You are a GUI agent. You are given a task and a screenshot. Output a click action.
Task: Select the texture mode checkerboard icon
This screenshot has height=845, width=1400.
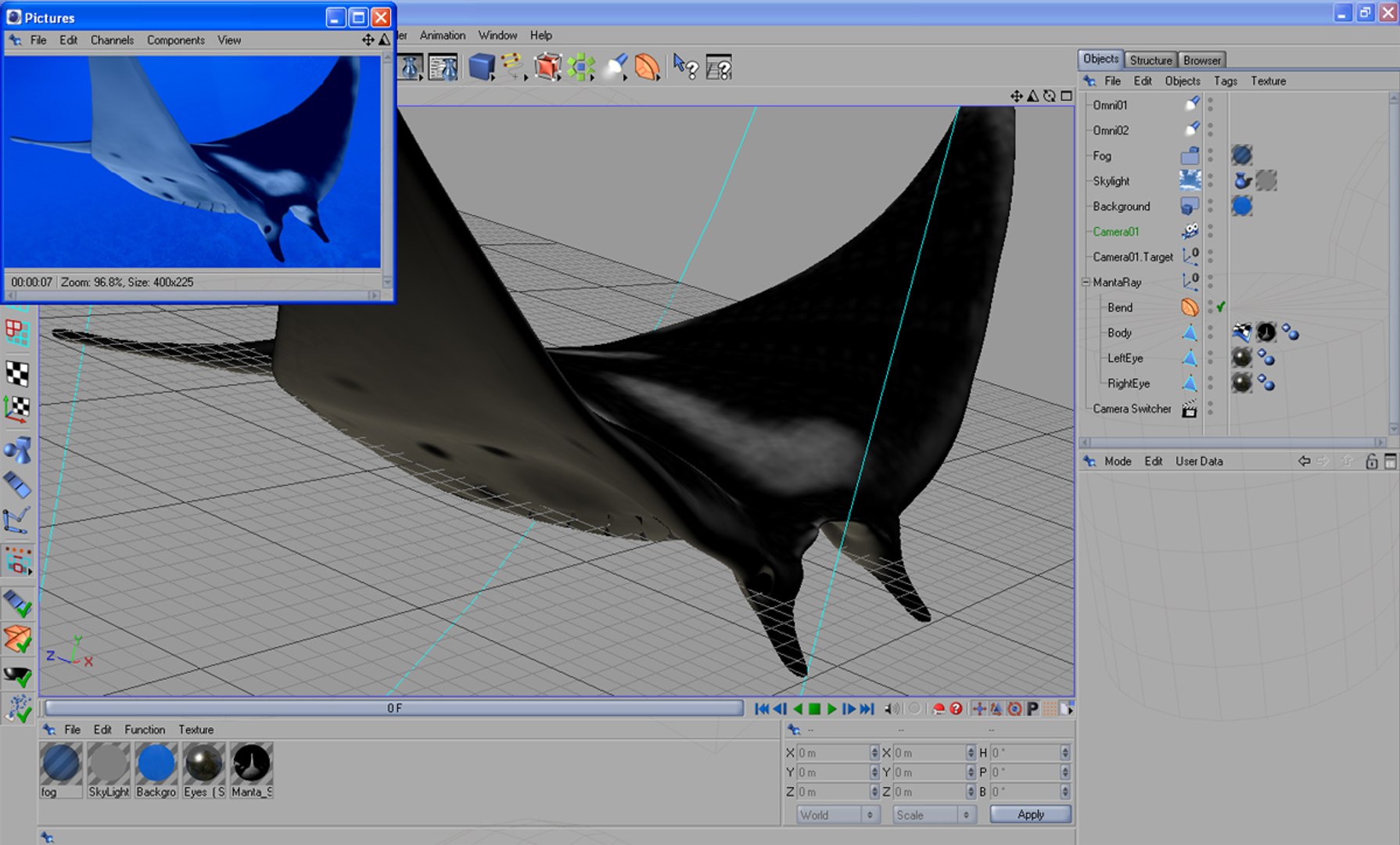(17, 373)
